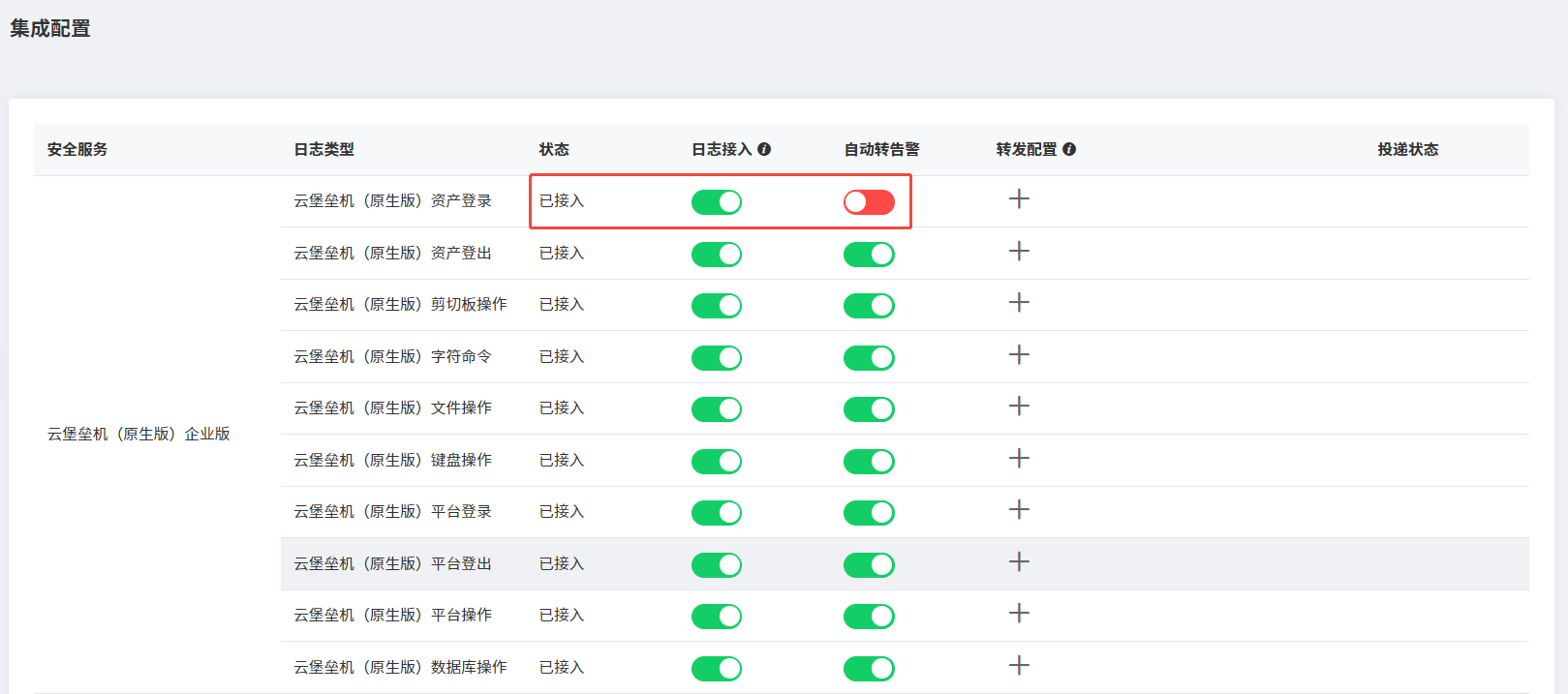Select log type 云堡垒机（原生版）平台登出
The height and width of the screenshot is (694, 1568).
coord(393,563)
